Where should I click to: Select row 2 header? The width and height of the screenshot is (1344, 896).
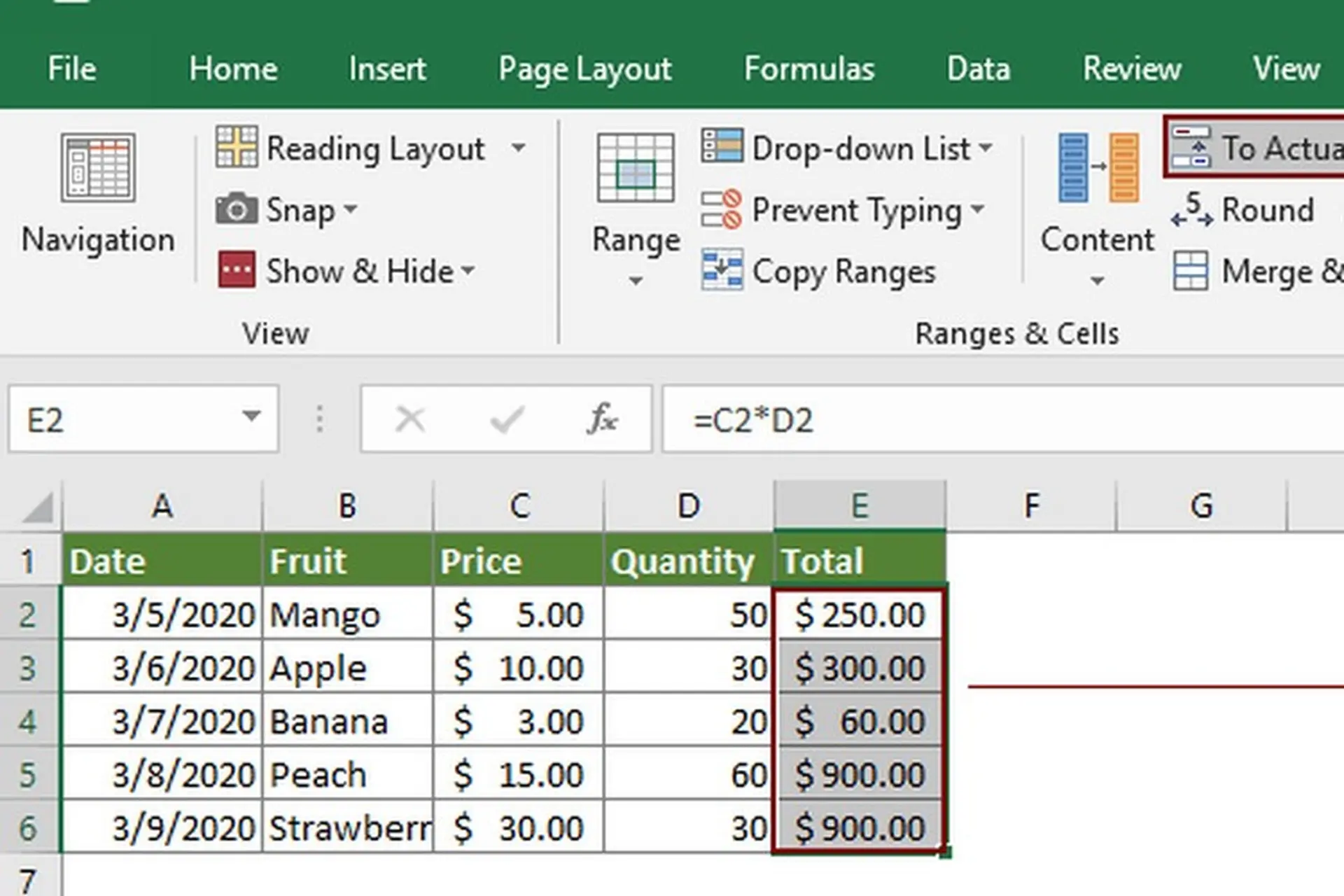pyautogui.click(x=29, y=614)
